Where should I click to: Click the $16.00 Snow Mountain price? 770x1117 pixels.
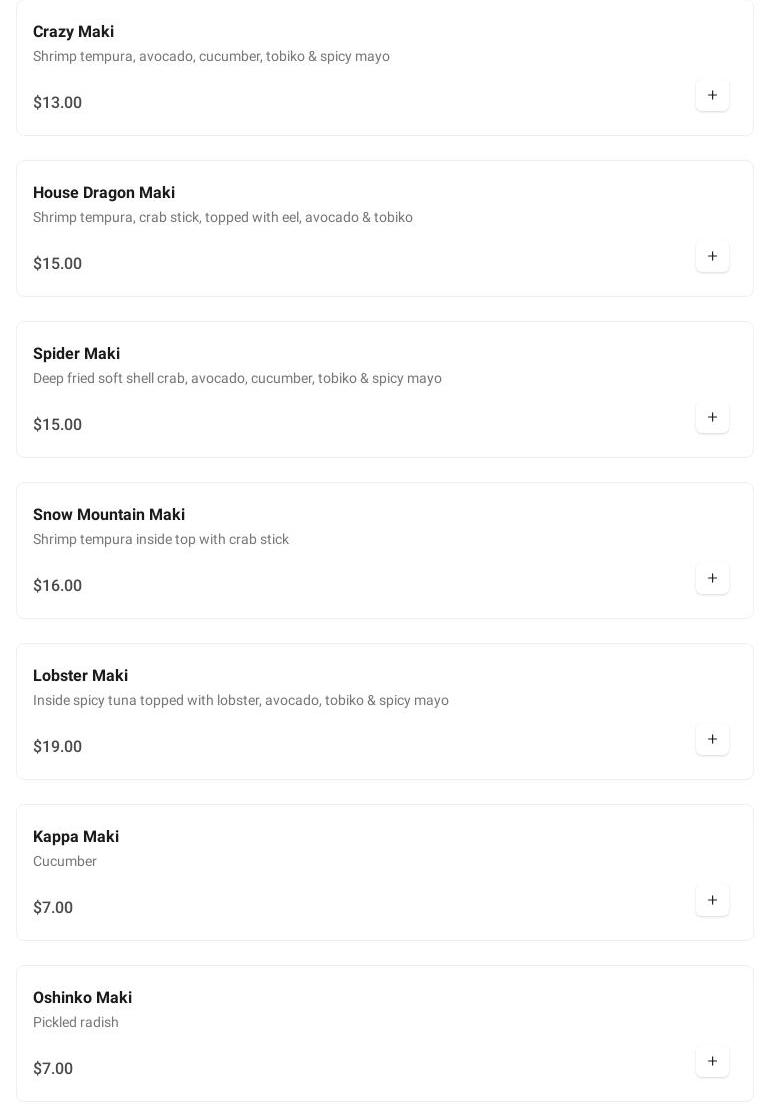pyautogui.click(x=57, y=586)
